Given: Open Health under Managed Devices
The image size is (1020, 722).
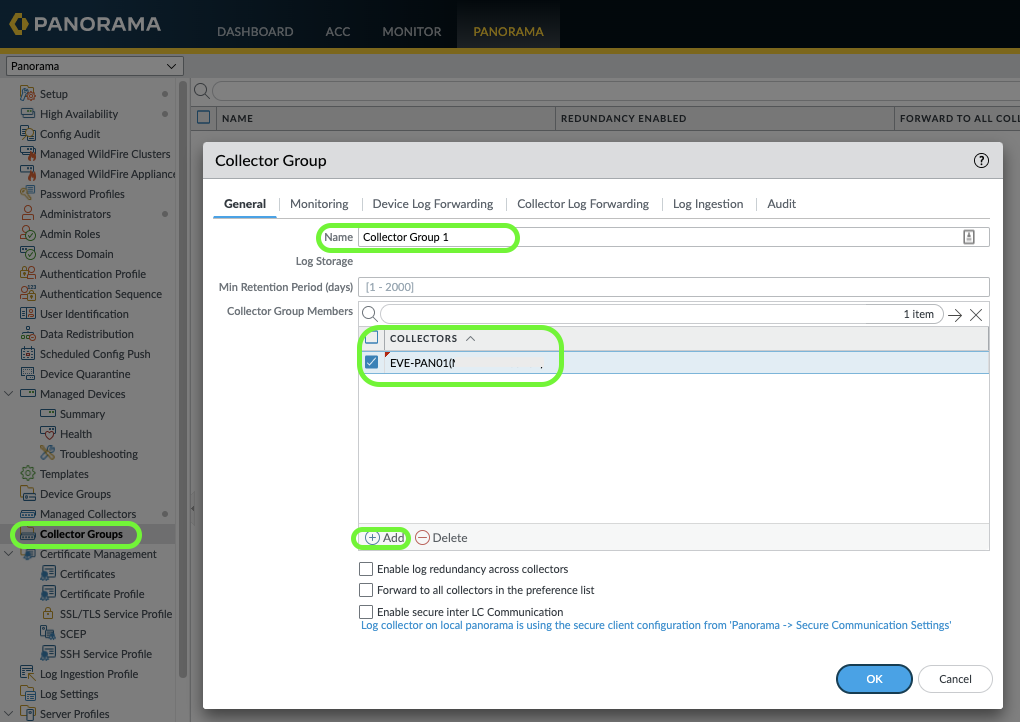Looking at the screenshot, I should point(78,433).
